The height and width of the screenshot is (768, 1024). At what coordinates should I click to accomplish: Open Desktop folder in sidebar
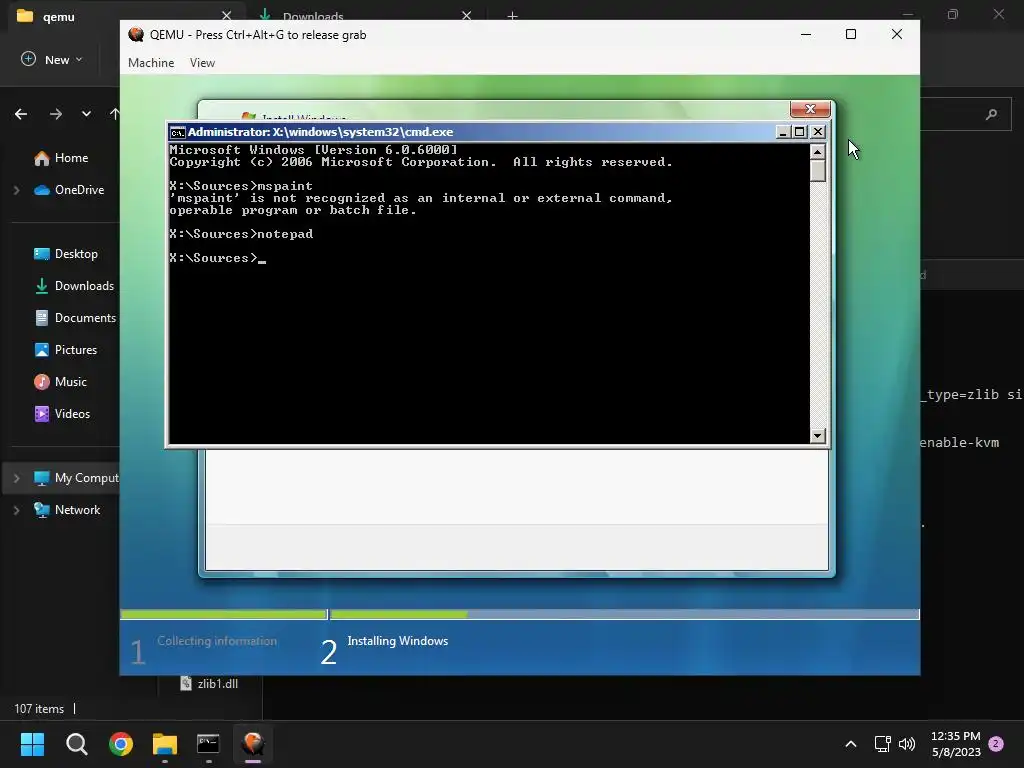tap(76, 254)
